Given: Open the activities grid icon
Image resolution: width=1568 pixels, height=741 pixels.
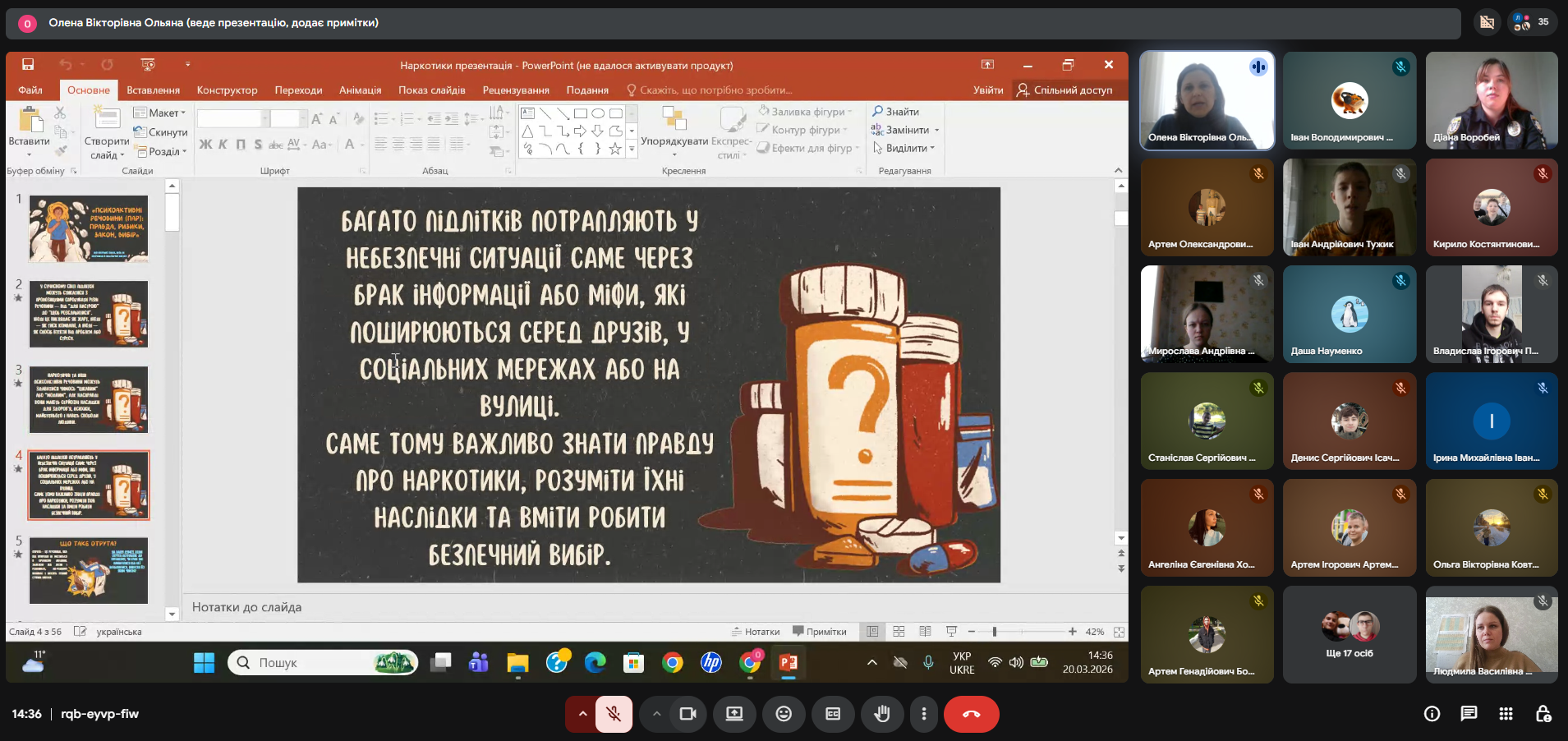Looking at the screenshot, I should coord(1506,714).
